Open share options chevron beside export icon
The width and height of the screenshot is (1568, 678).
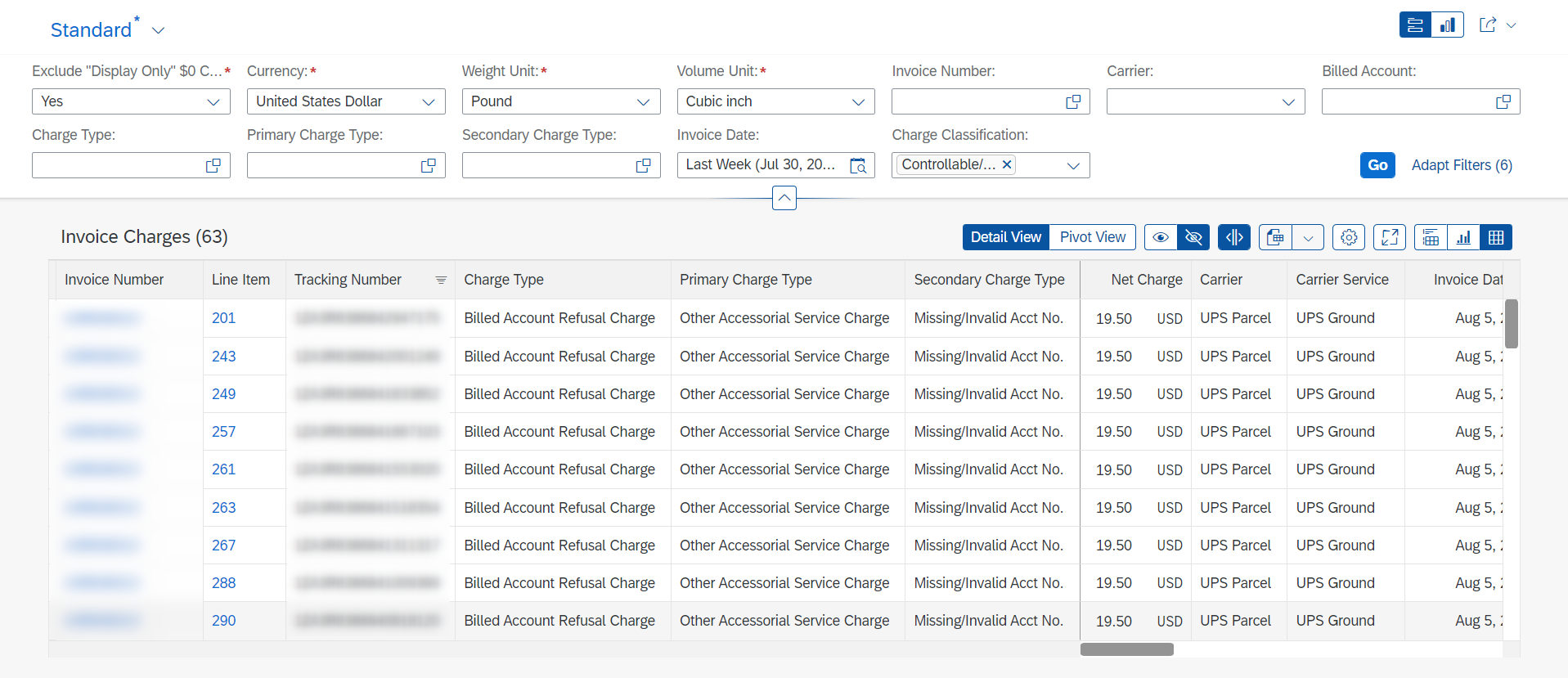point(1512,25)
